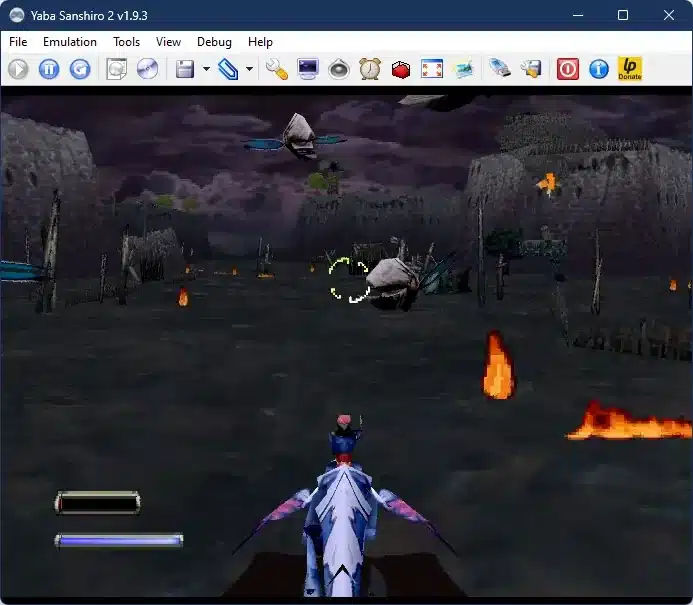Screen dimensions: 693x605
Task: Click the Run emulation play button
Action: coord(18,69)
